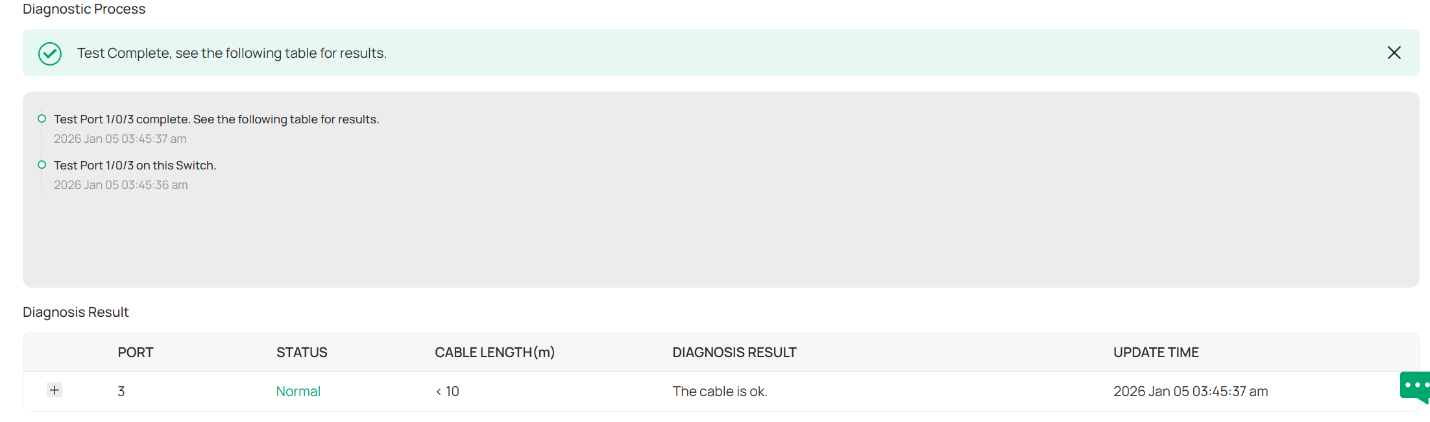Viewport: 1430px width, 422px height.
Task: Click the update time value in the table
Action: pyautogui.click(x=1190, y=392)
